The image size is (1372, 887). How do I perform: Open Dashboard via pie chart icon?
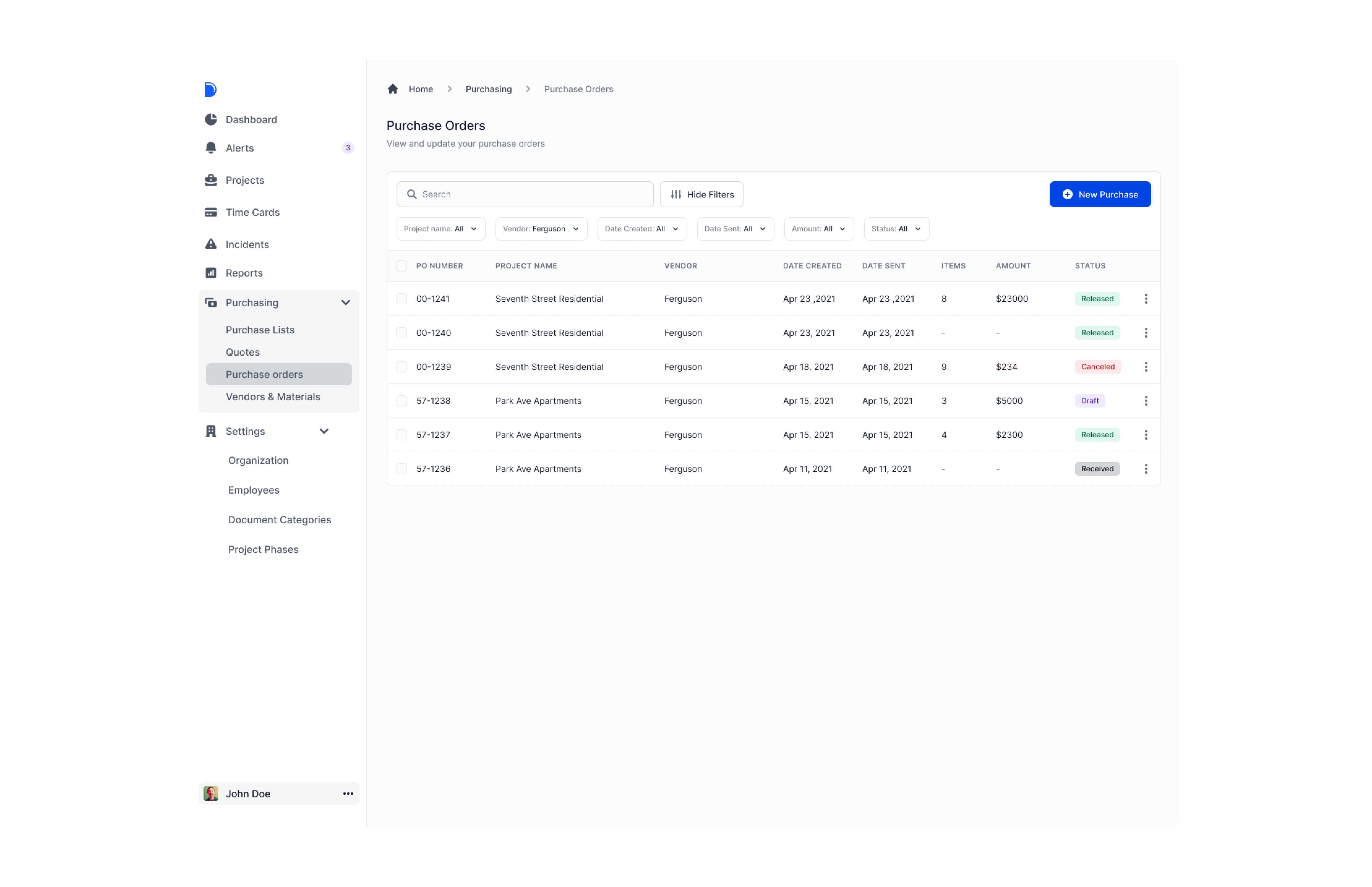pyautogui.click(x=211, y=119)
